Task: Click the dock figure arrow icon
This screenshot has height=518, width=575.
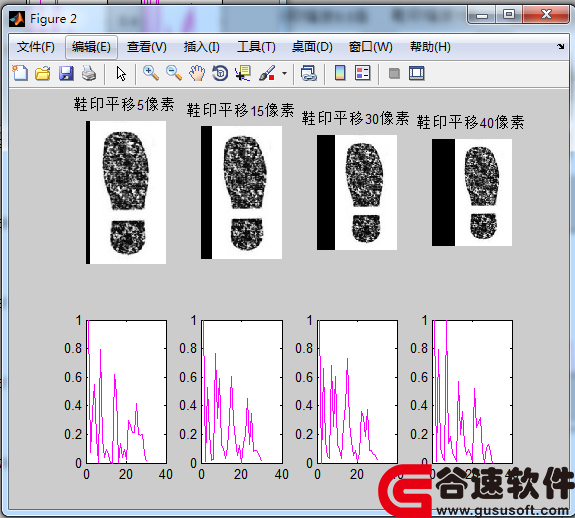Action: pyautogui.click(x=560, y=46)
